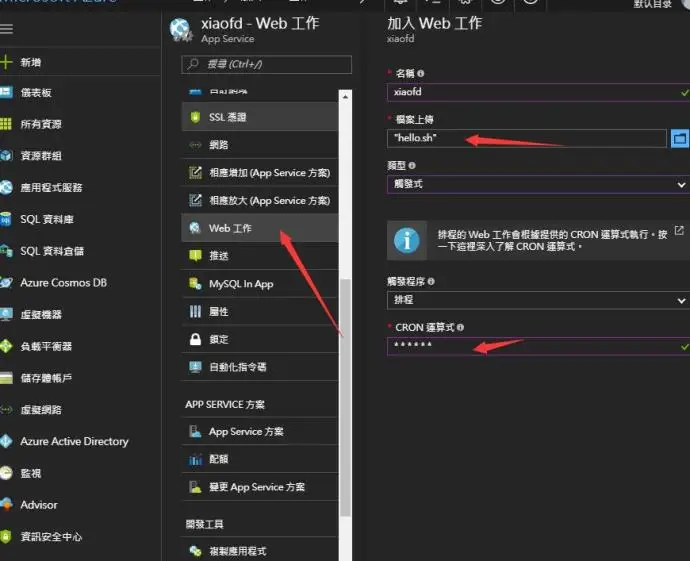Image resolution: width=690 pixels, height=561 pixels.
Task: Click the Azure Cosmos DB planet icon
Action: pyautogui.click(x=6, y=282)
